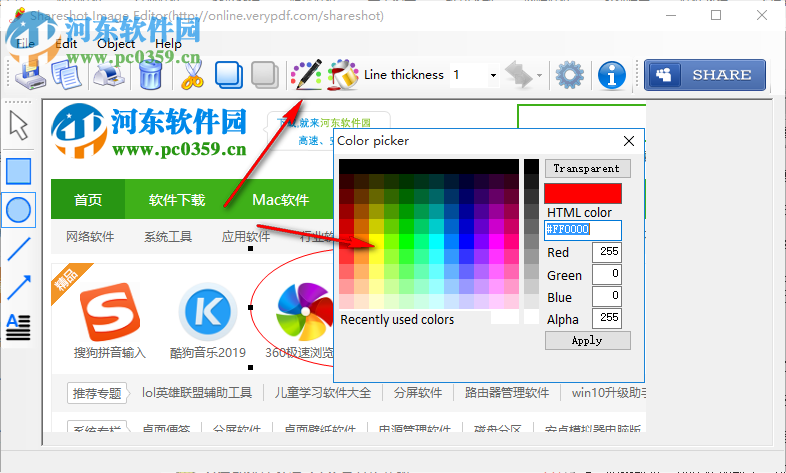Click the gray send-to-back square icon
786x473 pixels.
(x=265, y=75)
